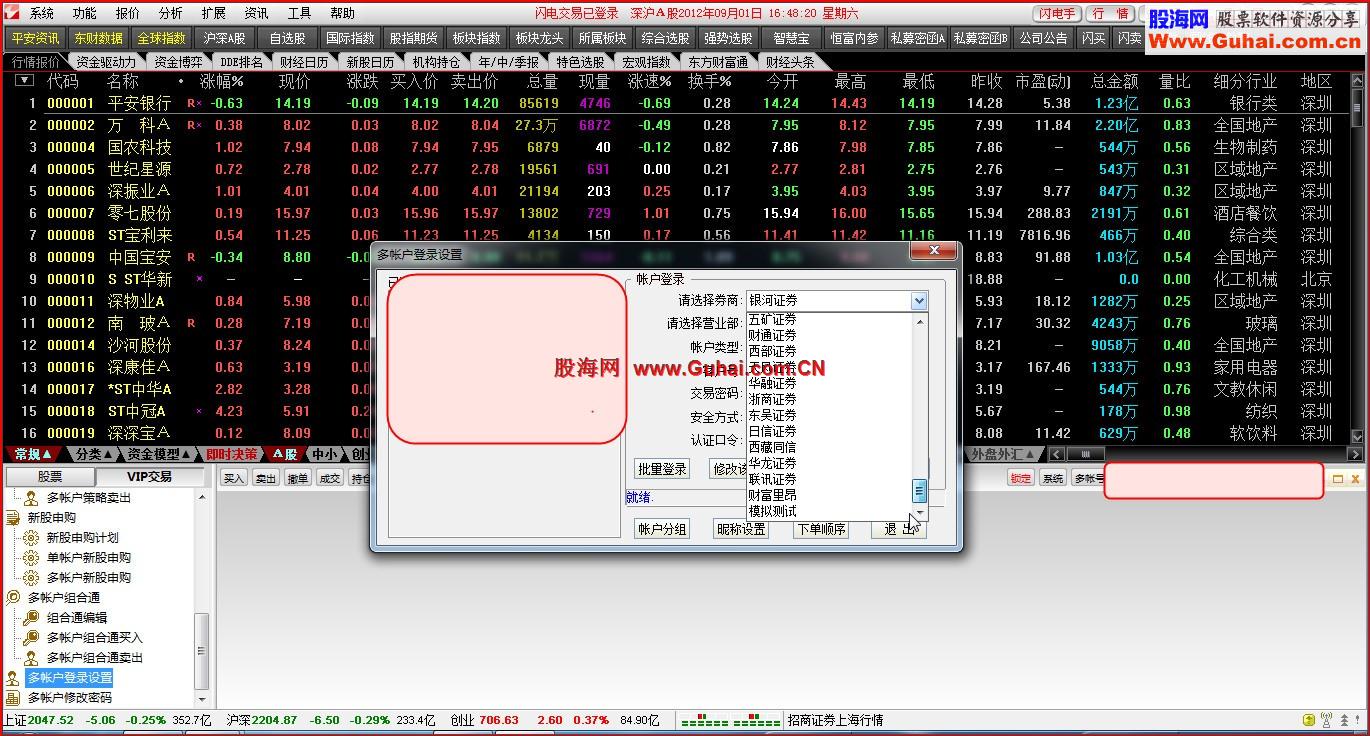Click the 买入 toolbar button
This screenshot has height=736, width=1370.
[x=234, y=479]
